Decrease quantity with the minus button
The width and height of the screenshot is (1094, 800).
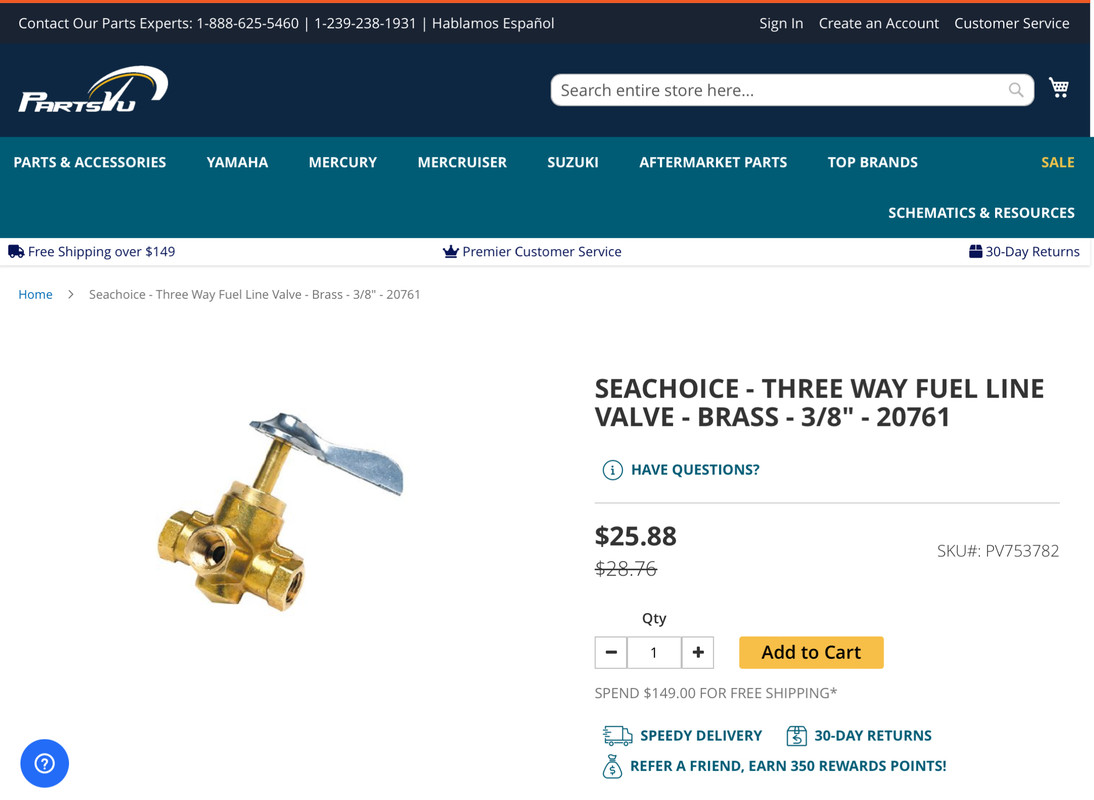(611, 653)
